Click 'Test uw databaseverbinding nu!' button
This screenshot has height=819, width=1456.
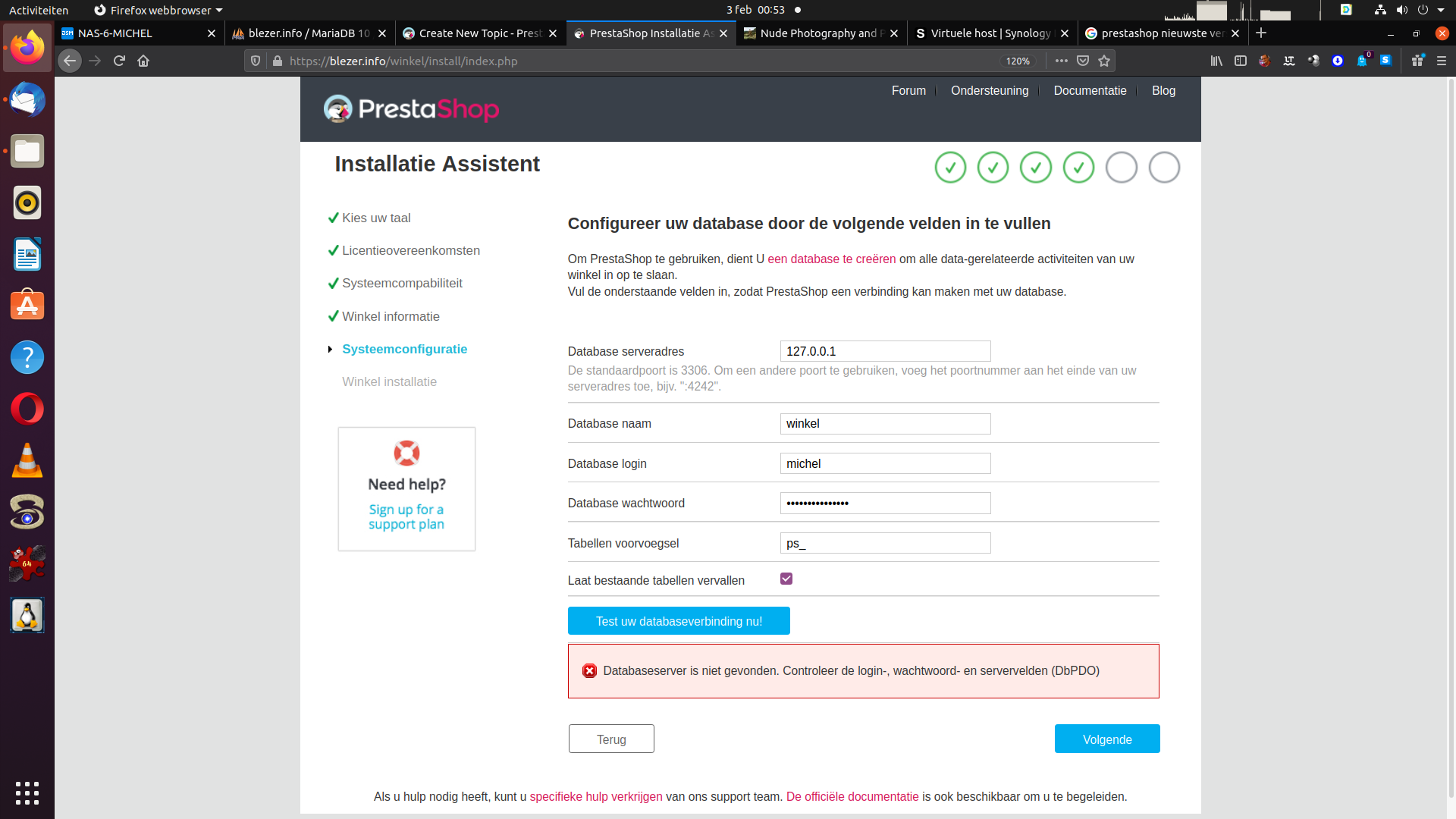point(679,621)
